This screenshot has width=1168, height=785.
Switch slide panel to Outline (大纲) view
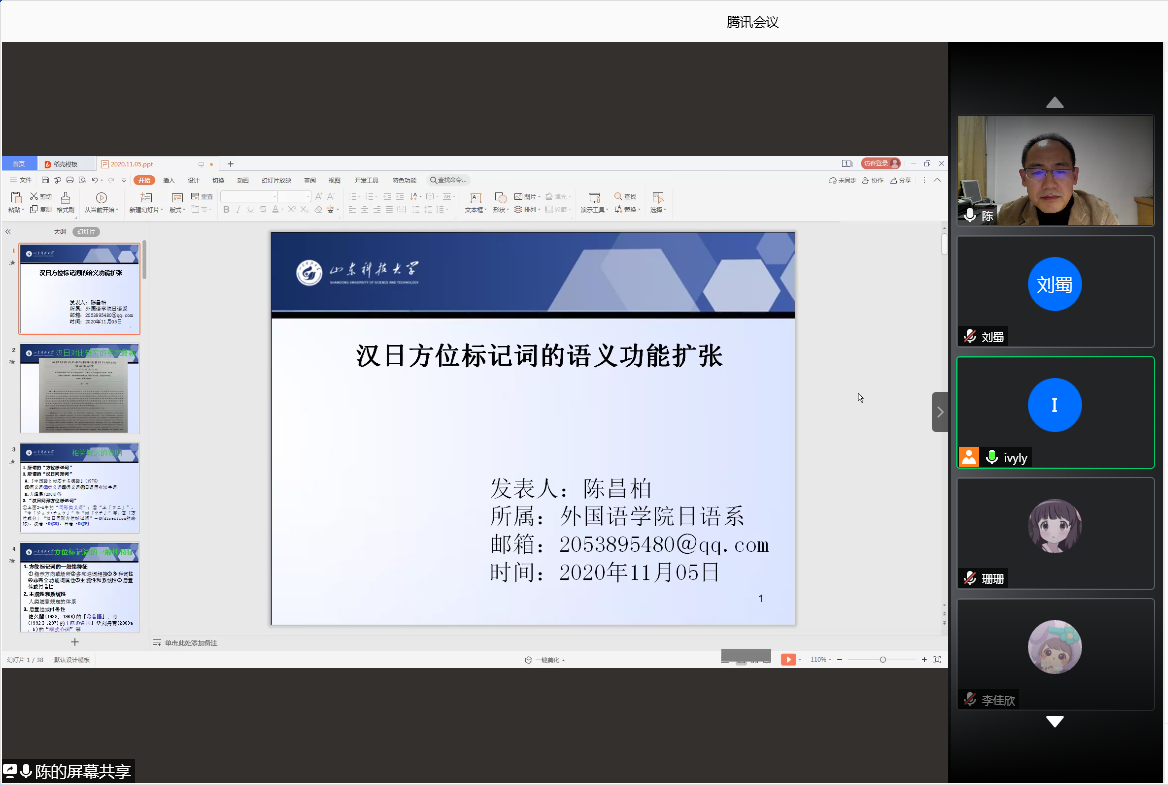[x=59, y=231]
